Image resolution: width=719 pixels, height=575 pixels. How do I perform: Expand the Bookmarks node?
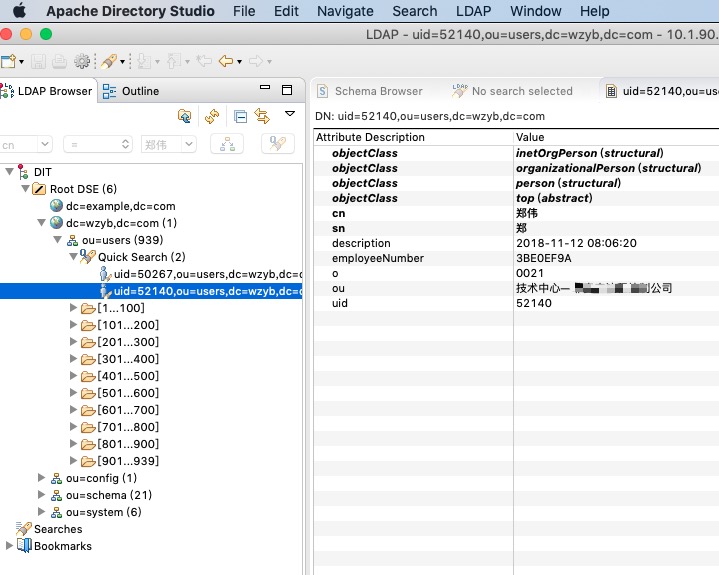pos(9,546)
